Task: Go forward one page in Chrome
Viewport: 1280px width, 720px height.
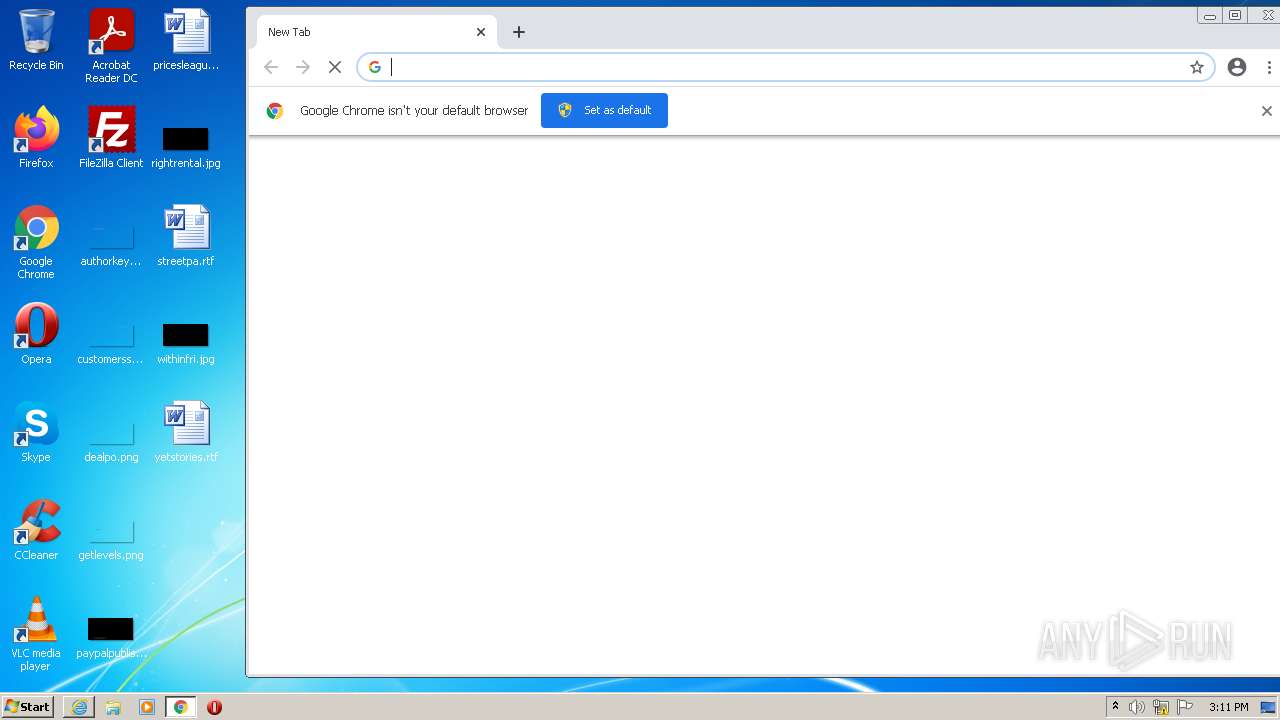Action: pyautogui.click(x=303, y=67)
